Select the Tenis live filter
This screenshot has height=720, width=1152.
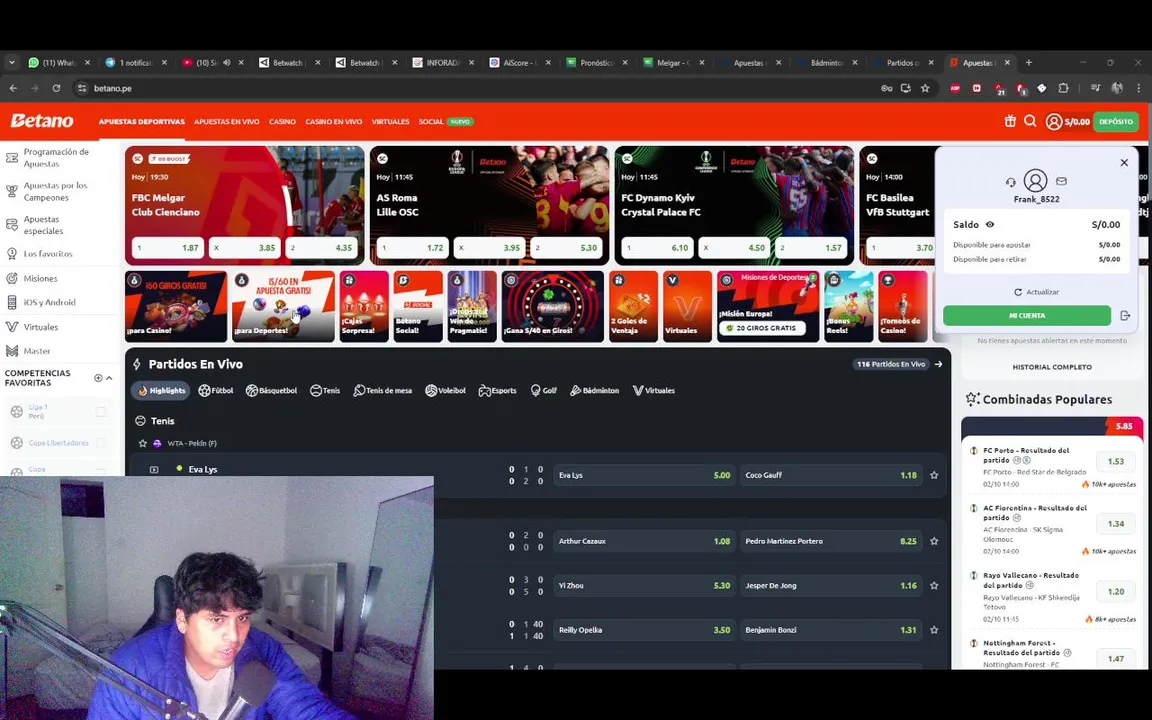[x=325, y=391]
